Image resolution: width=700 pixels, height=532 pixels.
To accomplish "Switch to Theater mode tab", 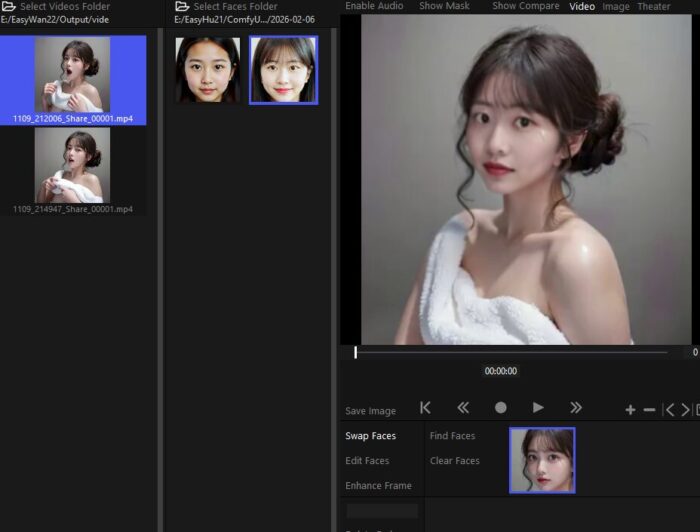I will (654, 6).
